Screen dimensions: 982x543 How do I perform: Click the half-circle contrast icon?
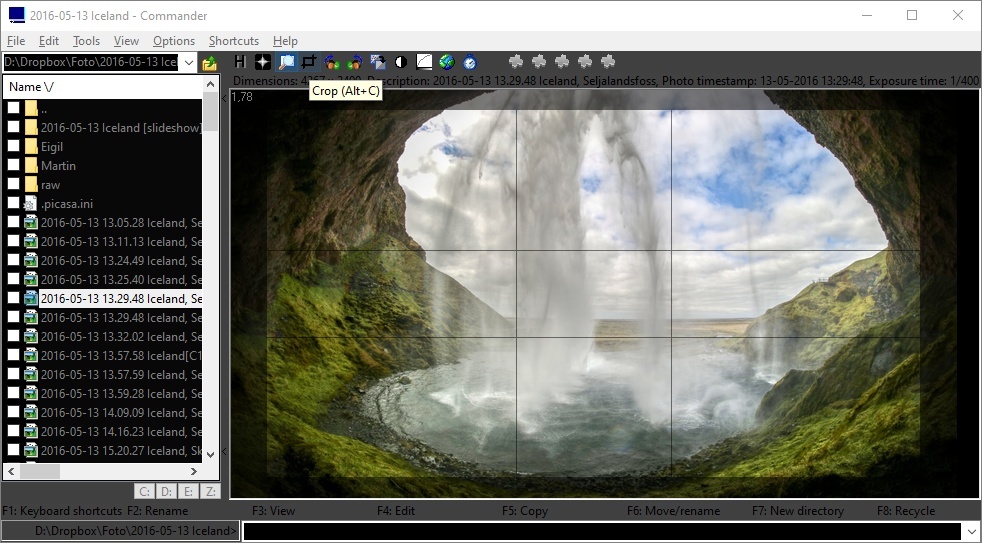(x=401, y=61)
